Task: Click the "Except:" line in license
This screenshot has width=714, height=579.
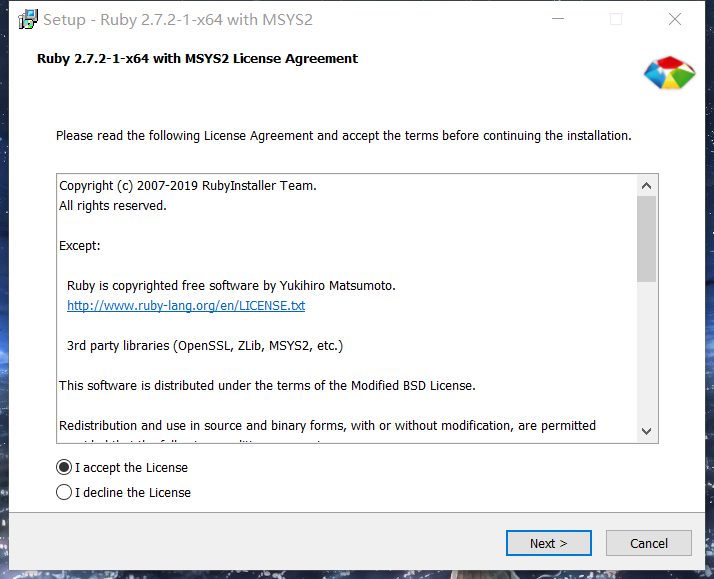Action: tap(80, 246)
